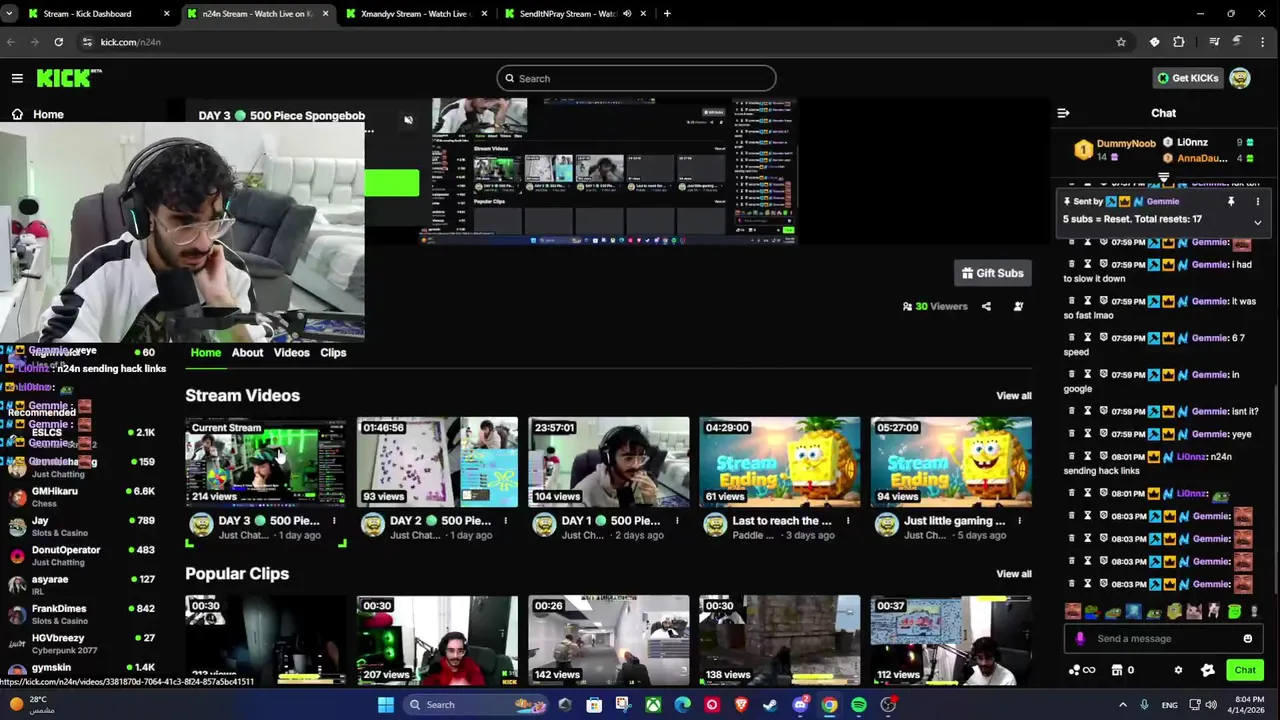Click the chat identity badge icon
Screen dimensions: 1280x720
[1207, 670]
